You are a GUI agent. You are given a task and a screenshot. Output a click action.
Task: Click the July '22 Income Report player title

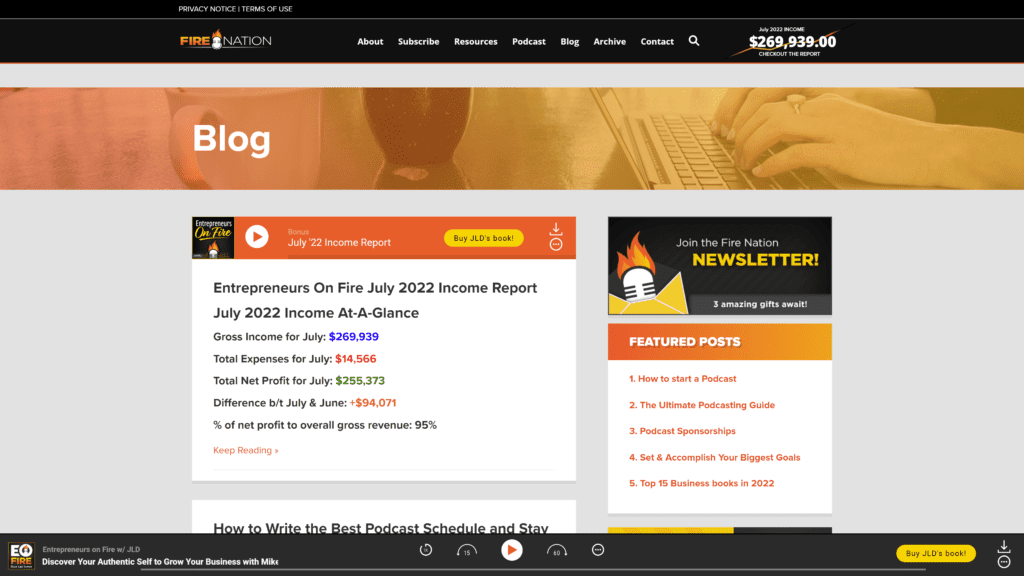click(x=339, y=242)
